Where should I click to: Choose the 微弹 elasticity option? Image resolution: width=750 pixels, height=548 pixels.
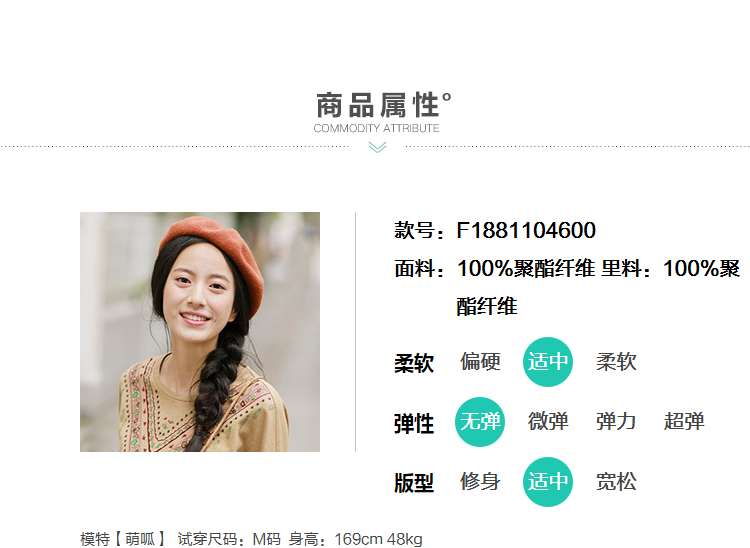[548, 422]
